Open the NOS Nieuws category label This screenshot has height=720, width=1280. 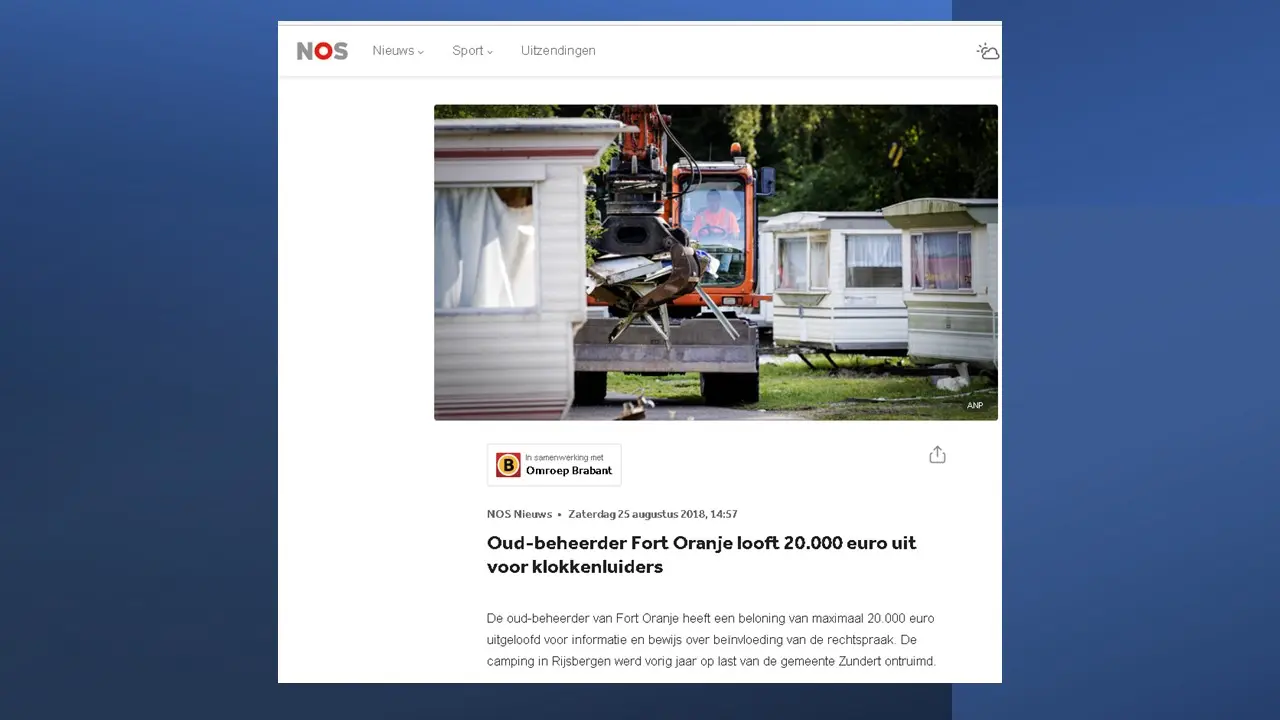click(x=519, y=514)
